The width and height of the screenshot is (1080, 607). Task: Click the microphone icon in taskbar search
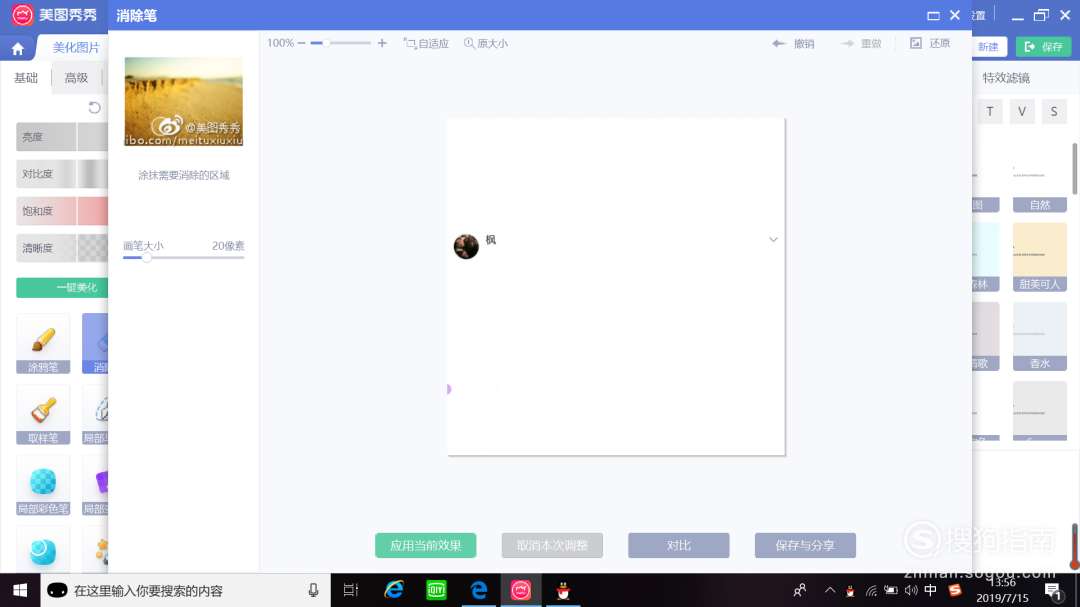[x=313, y=590]
